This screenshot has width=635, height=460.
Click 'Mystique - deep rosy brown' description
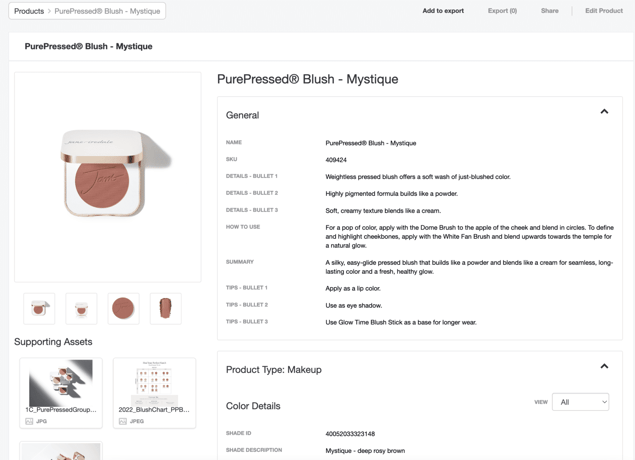pyautogui.click(x=365, y=451)
